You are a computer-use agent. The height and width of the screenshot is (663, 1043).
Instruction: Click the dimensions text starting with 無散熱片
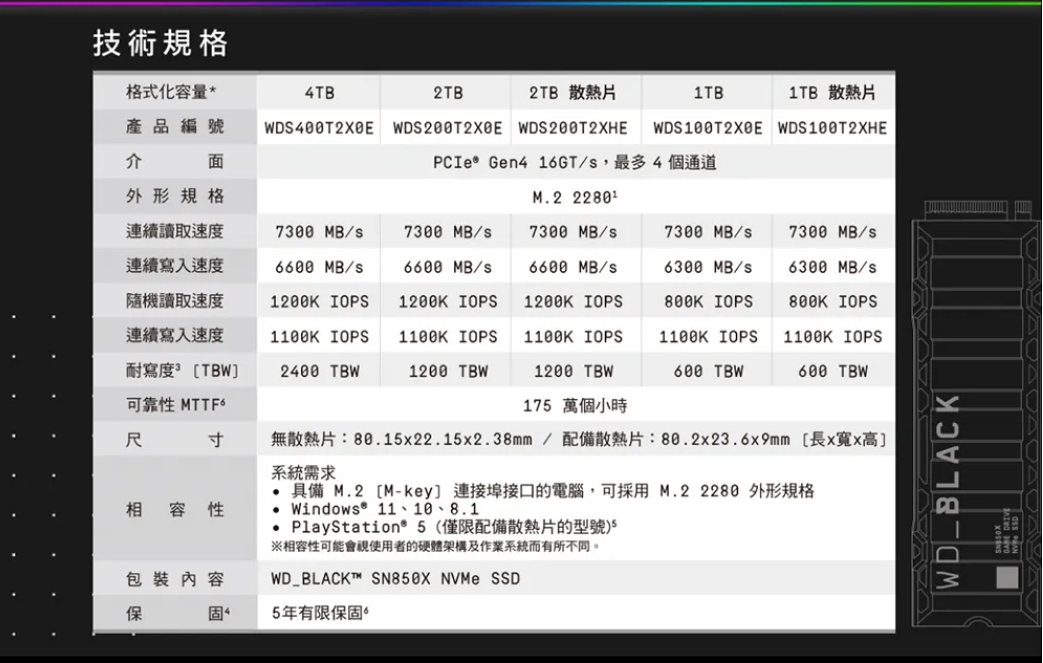[x=579, y=440]
